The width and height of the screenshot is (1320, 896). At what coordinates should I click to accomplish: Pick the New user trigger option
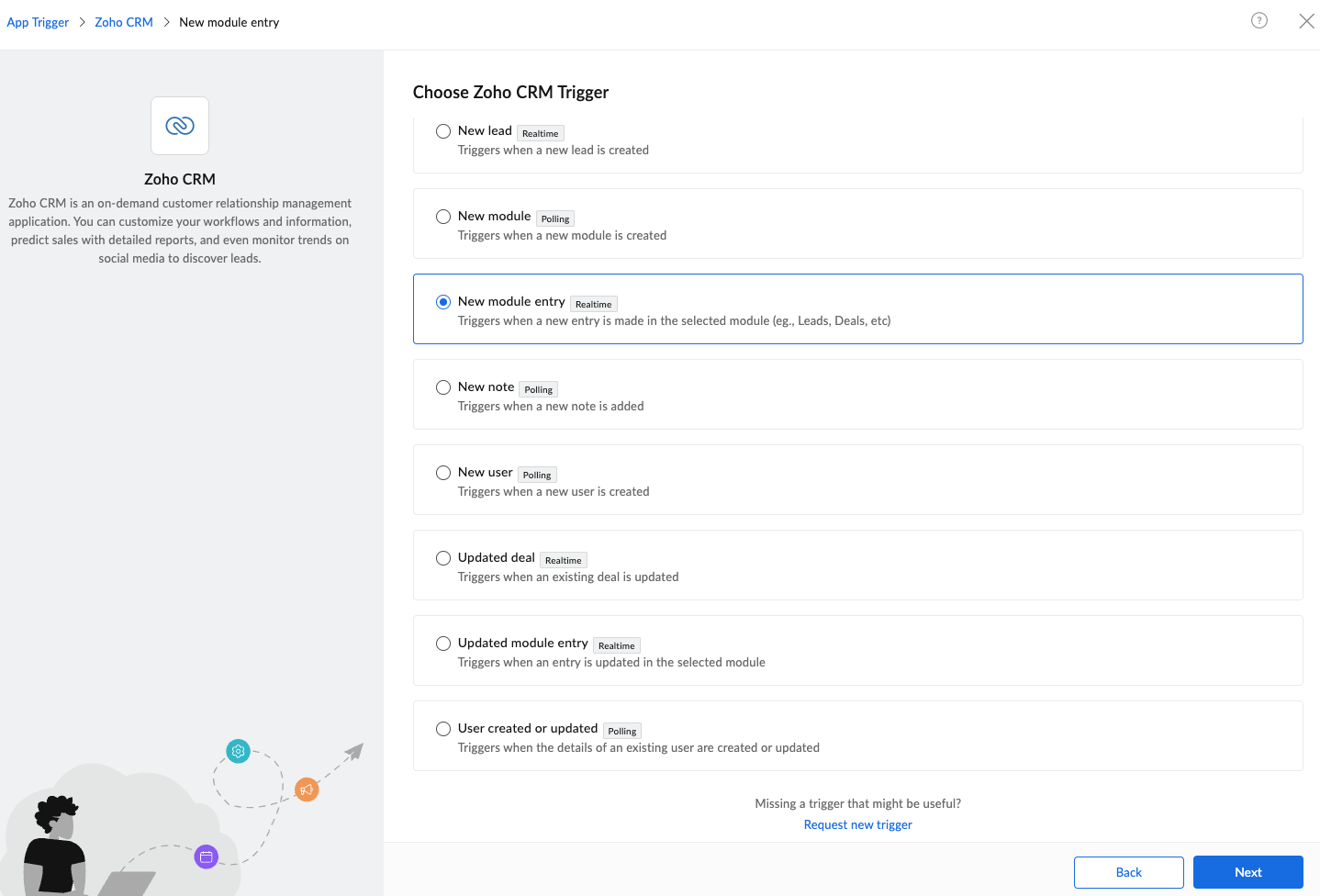coord(443,473)
